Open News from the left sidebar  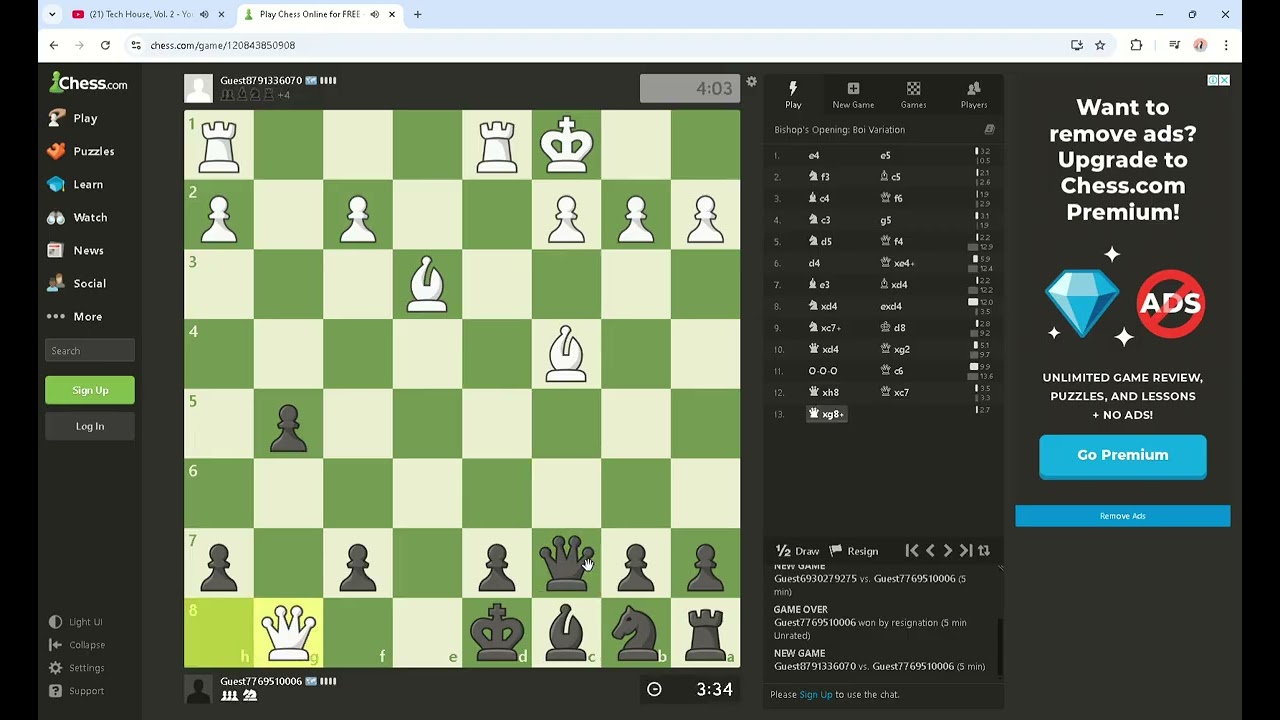pos(75,250)
